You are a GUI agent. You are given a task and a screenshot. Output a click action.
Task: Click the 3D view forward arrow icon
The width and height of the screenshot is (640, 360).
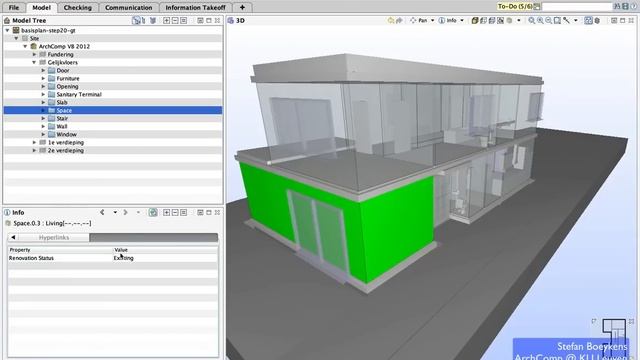click(399, 20)
